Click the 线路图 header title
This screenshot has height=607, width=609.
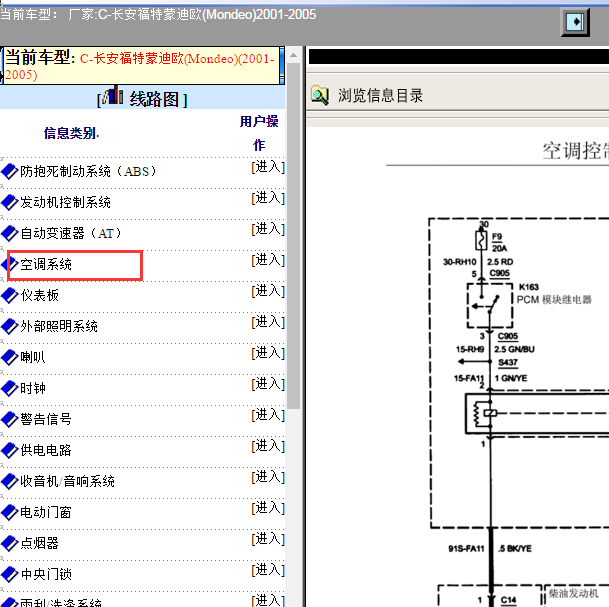click(x=154, y=99)
